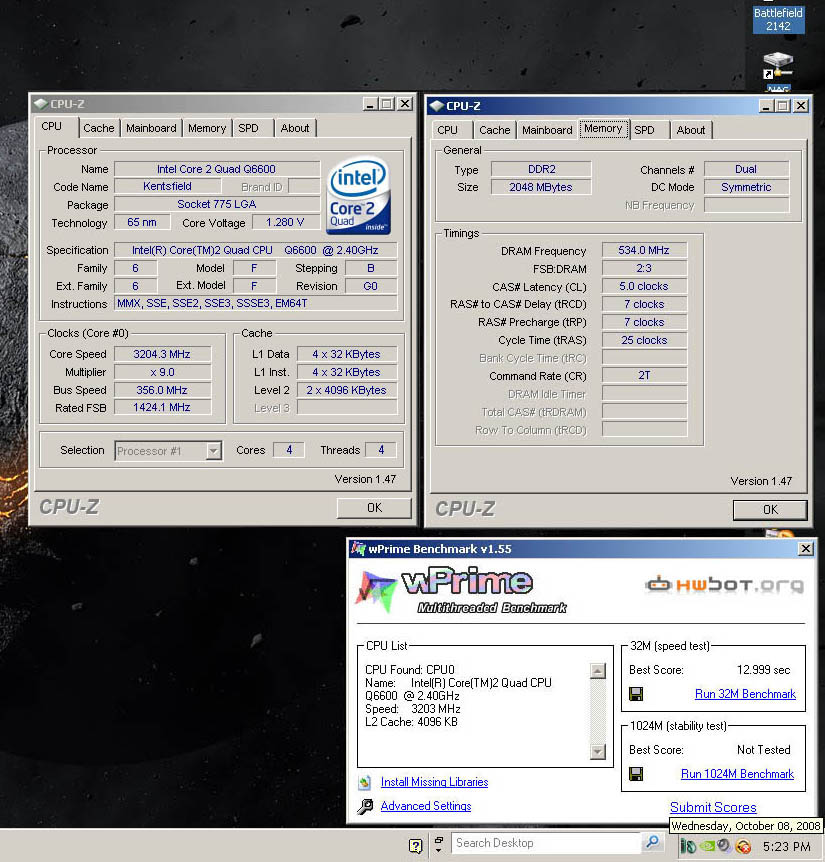Open Mainboard tab in left CPU-Z
825x862 pixels.
151,128
